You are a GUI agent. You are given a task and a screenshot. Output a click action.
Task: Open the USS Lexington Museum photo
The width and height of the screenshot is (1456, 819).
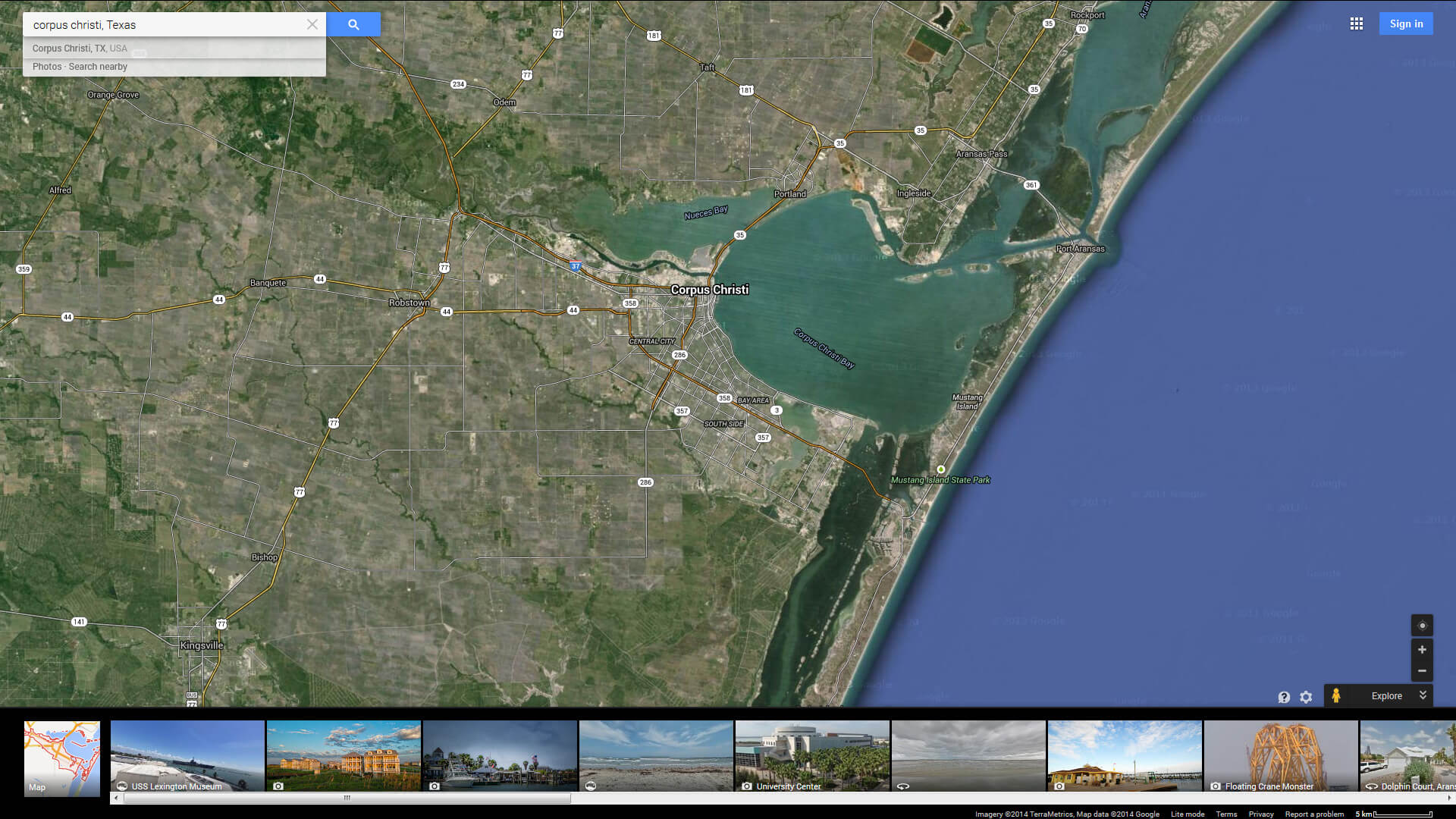click(x=187, y=756)
